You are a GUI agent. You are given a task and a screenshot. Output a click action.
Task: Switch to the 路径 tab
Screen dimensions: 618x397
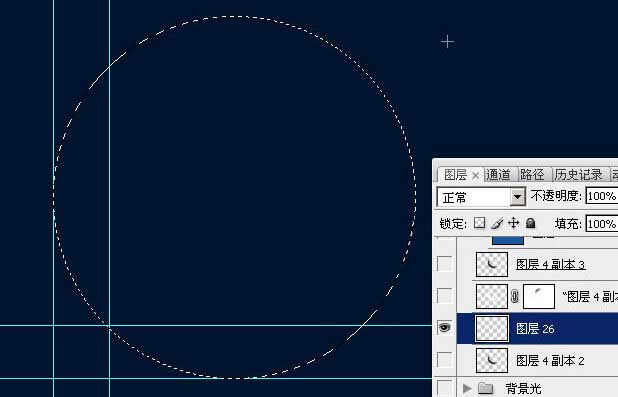point(532,175)
